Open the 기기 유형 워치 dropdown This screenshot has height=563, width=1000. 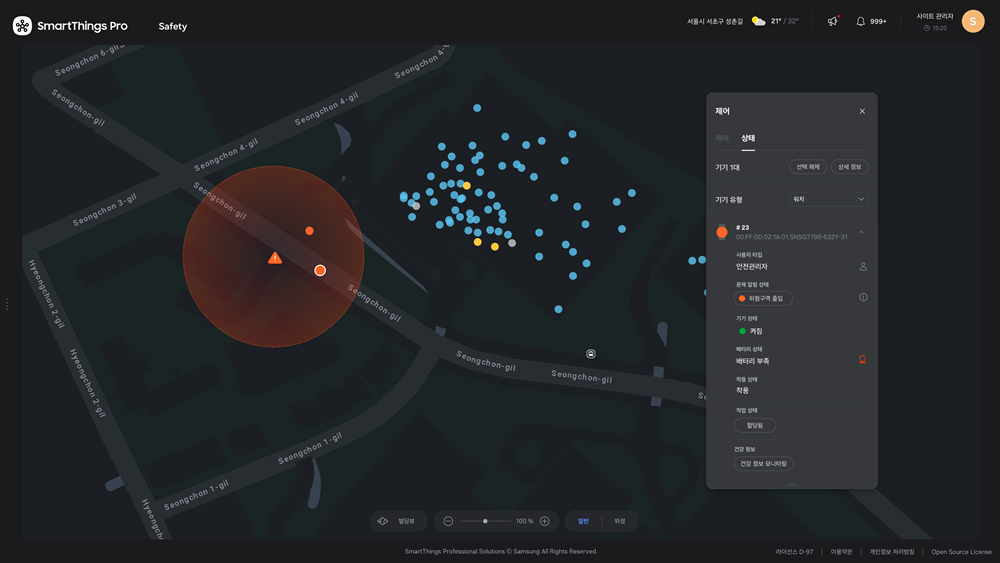tap(828, 199)
